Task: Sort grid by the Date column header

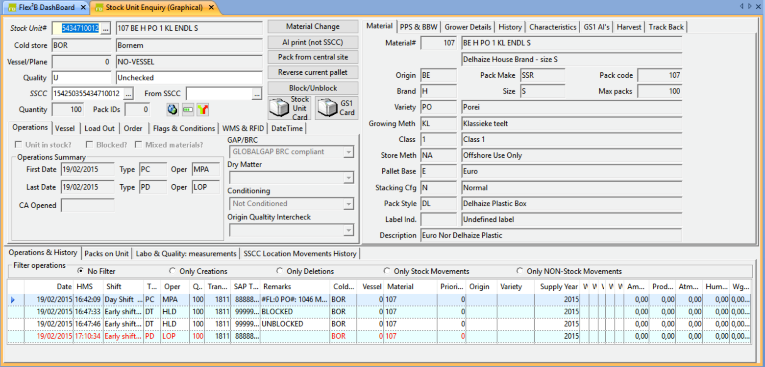Action: click(x=49, y=287)
